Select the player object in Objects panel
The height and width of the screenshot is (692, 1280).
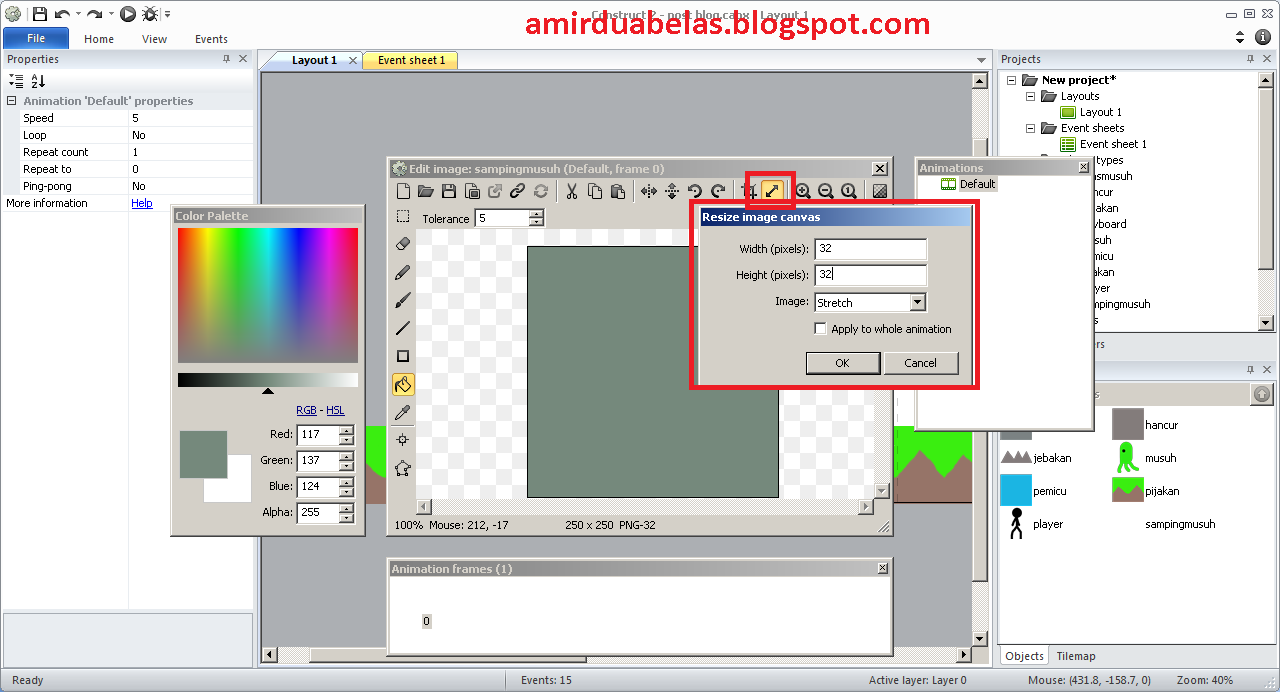[1047, 523]
